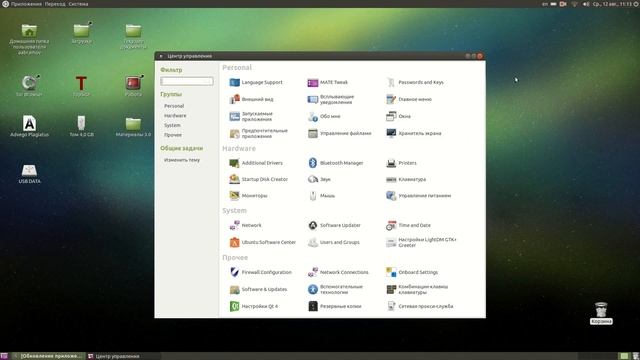Open Additional Drivers

click(256, 163)
